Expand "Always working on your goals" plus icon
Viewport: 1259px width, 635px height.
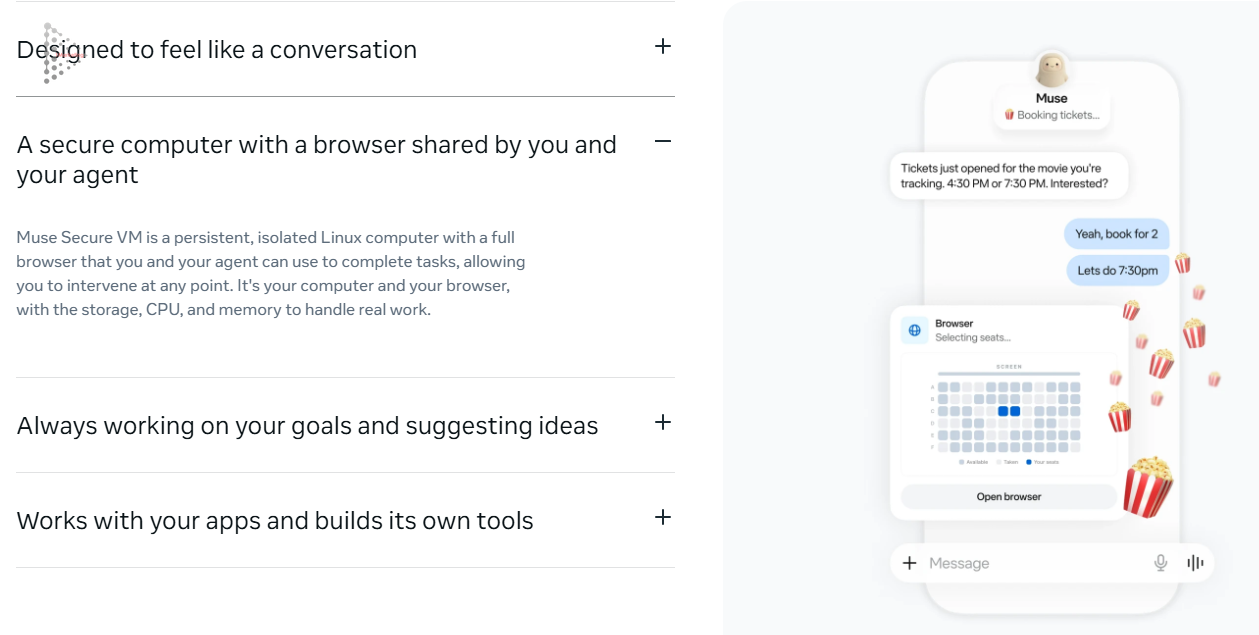click(662, 422)
